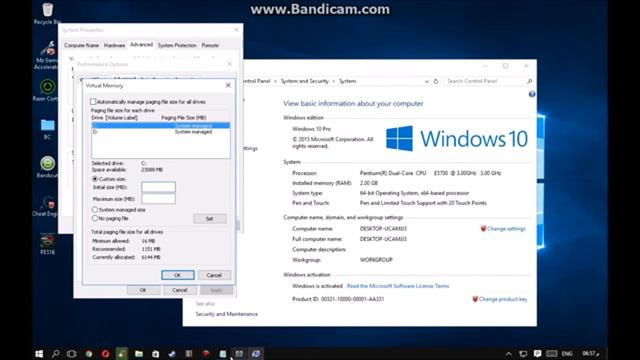Open the Bandicut desktop shortcut
640x360 pixels.
pos(47,167)
